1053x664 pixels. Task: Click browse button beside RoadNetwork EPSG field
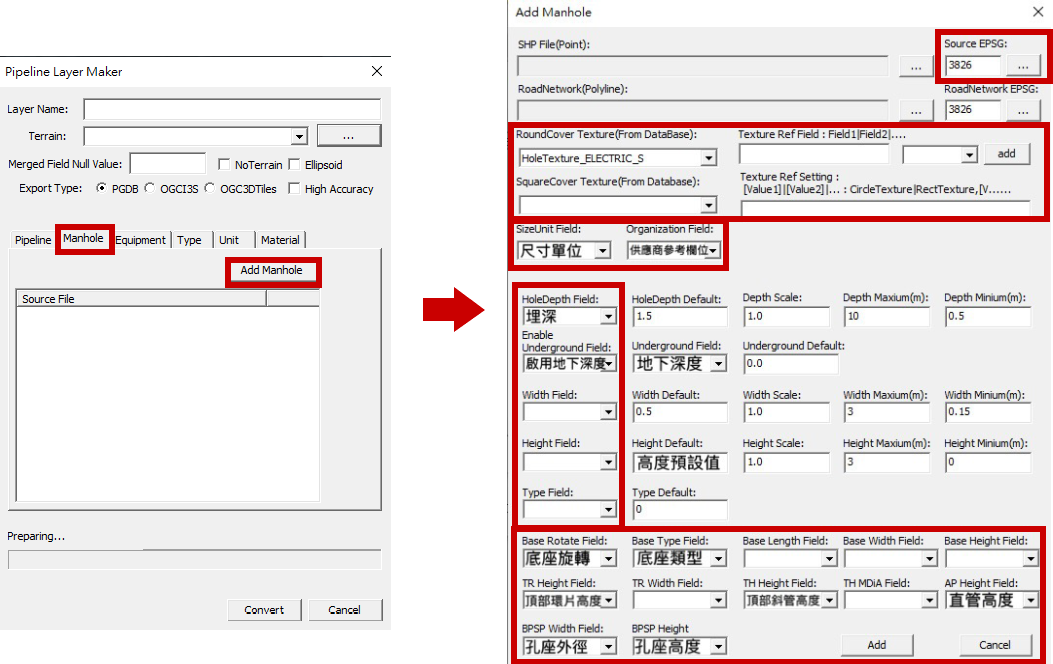pos(1022,110)
